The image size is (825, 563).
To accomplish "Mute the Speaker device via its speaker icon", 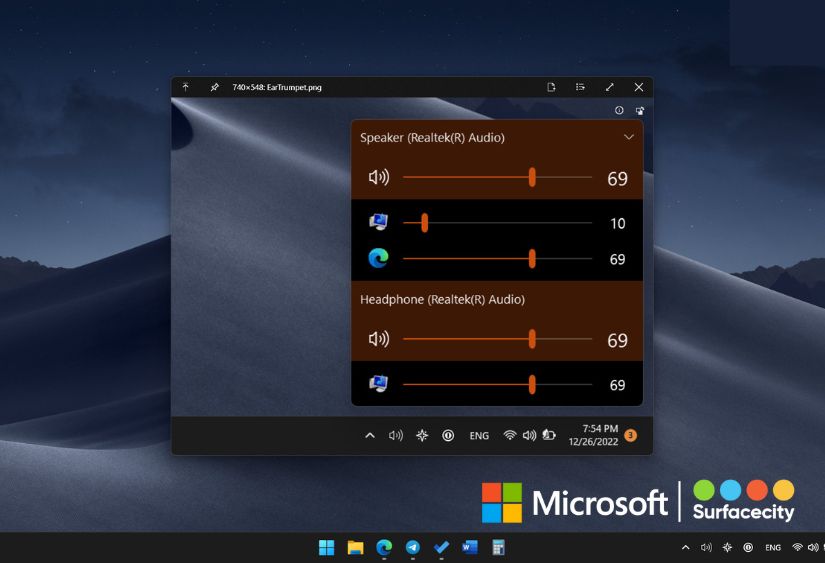I will (378, 178).
